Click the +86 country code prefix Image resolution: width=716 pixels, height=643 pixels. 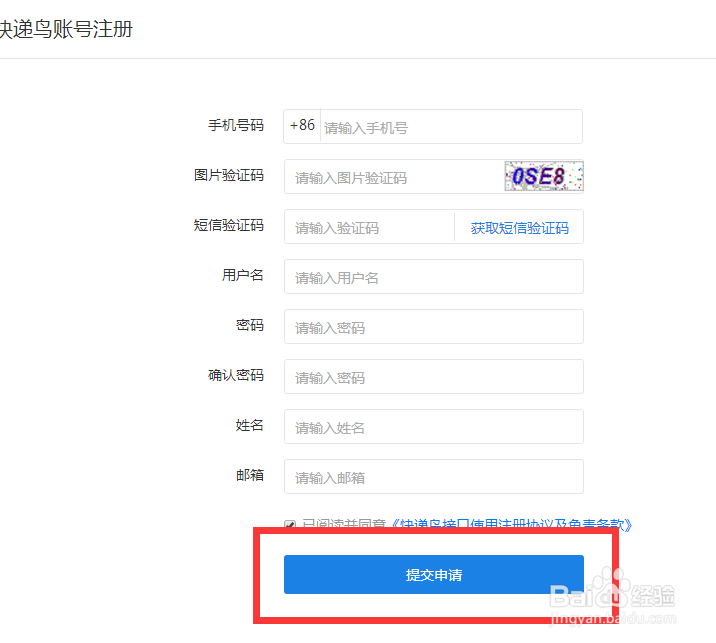(302, 125)
